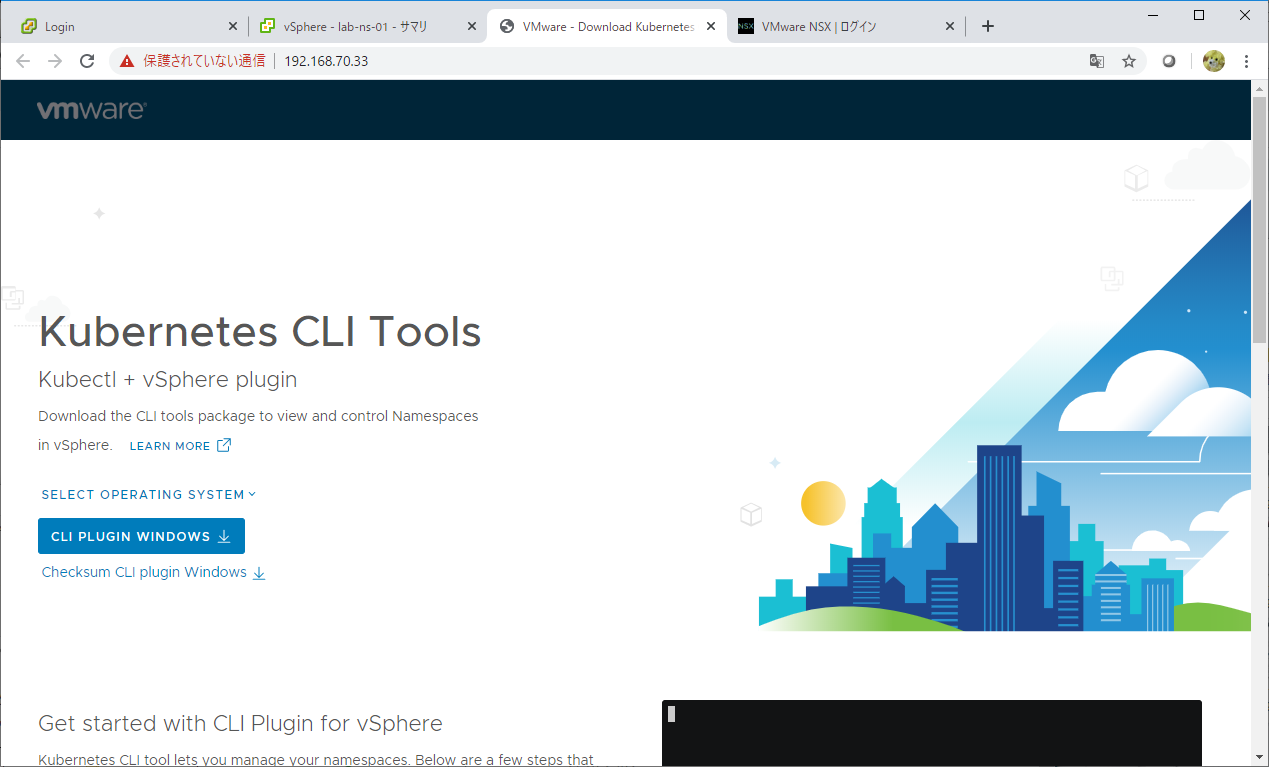Open a new browser tab
The height and width of the screenshot is (767, 1269).
pos(988,26)
